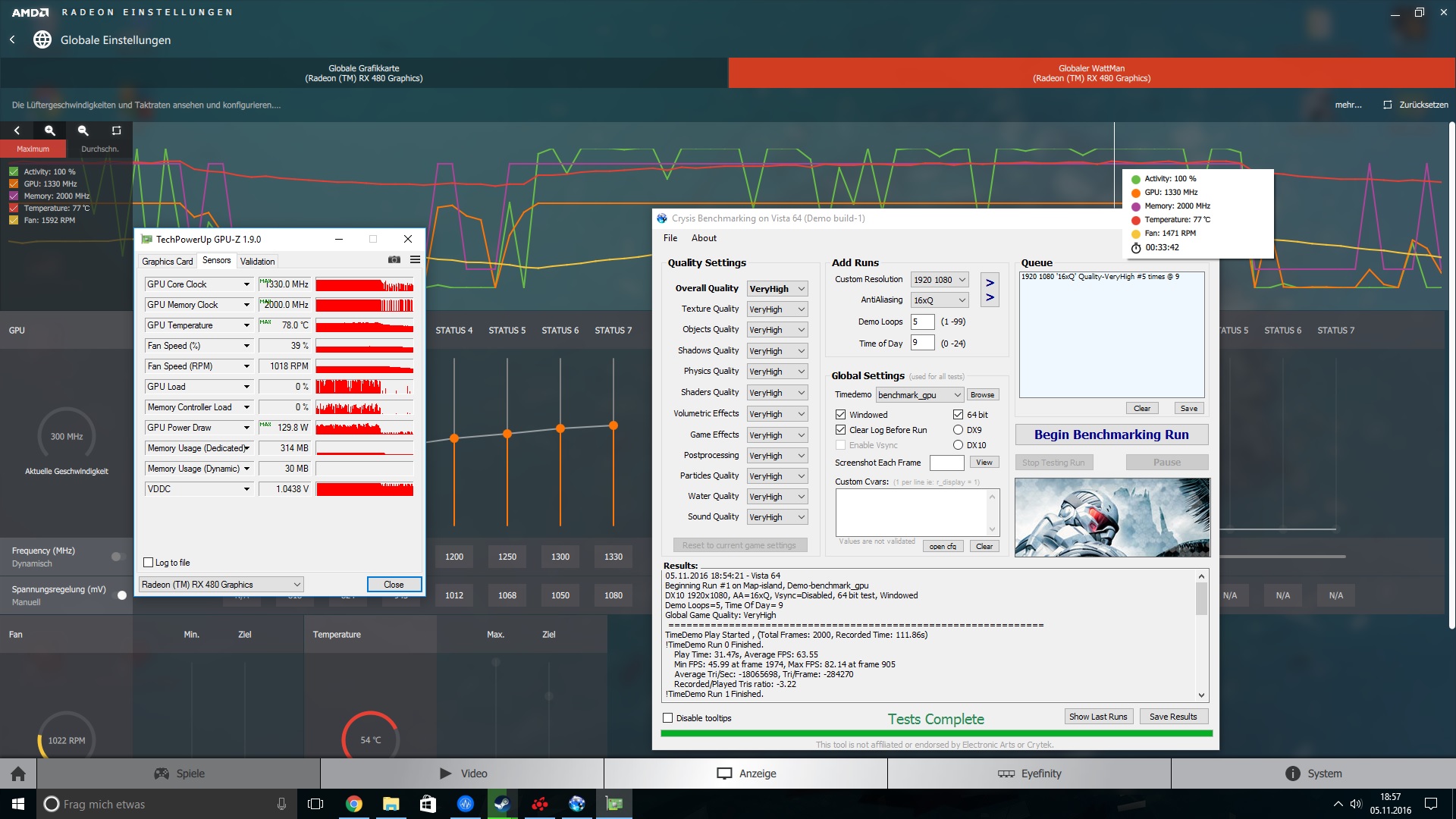
Task: Open Steam from the taskbar
Action: pyautogui.click(x=502, y=804)
